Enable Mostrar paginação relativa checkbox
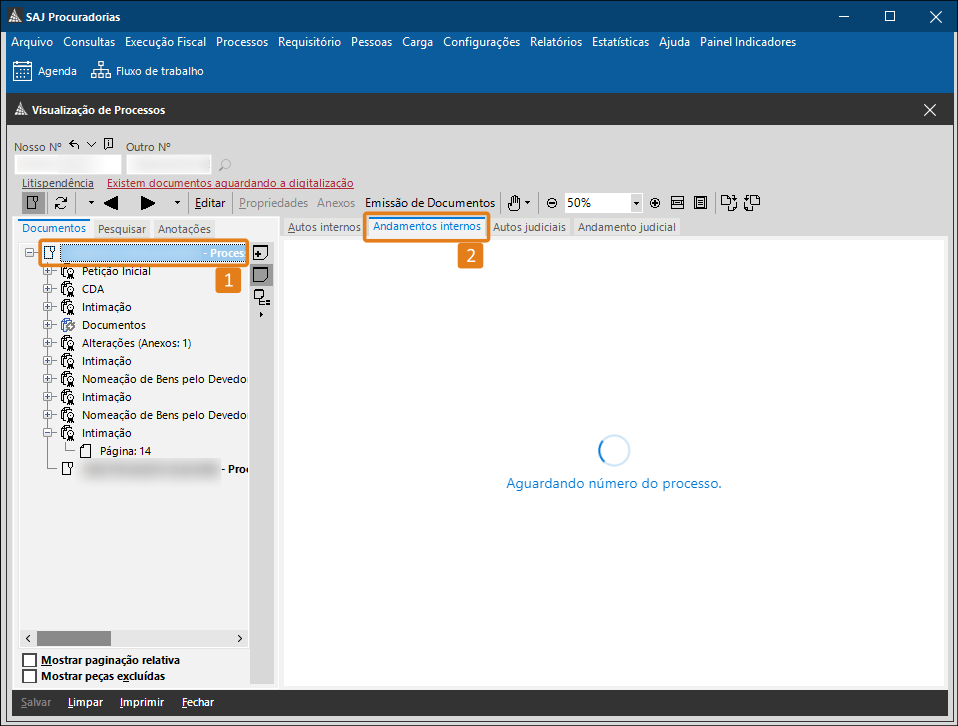958x726 pixels. pos(29,660)
